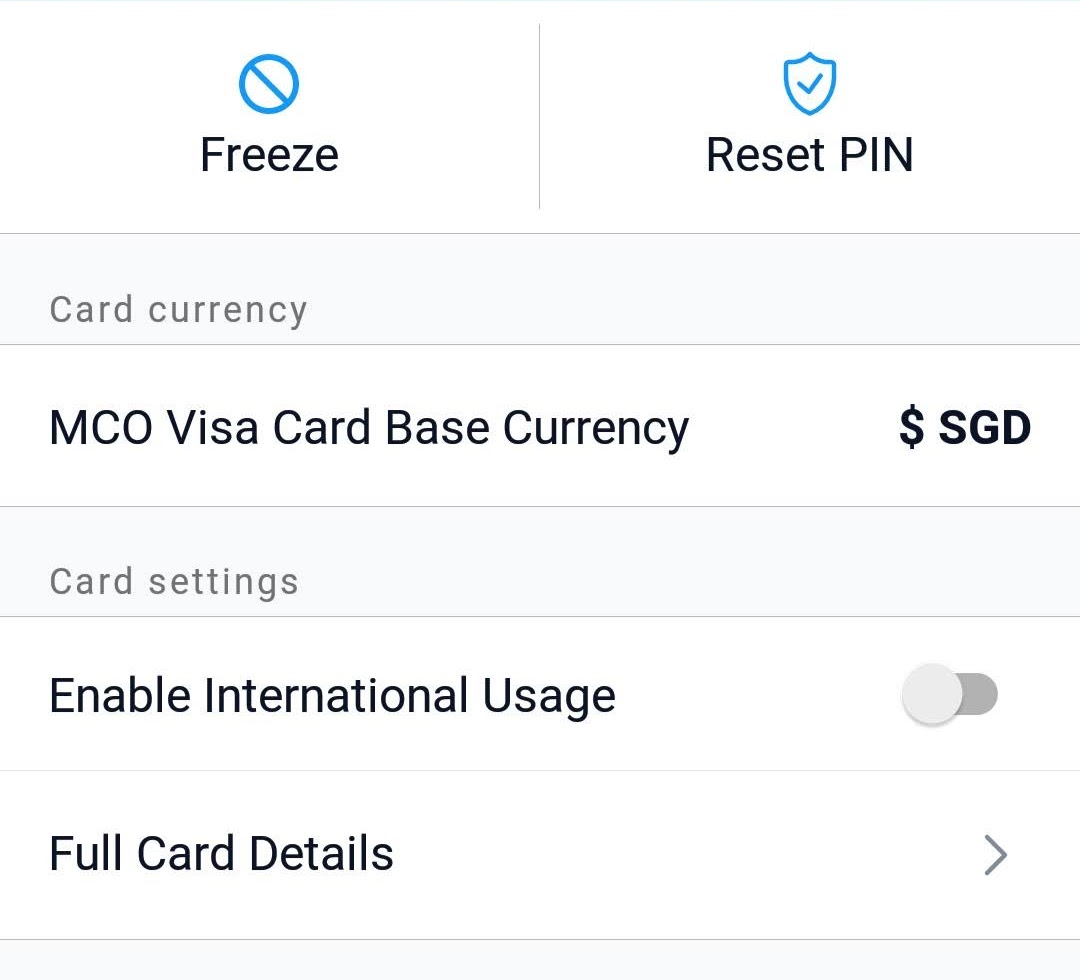Image resolution: width=1080 pixels, height=980 pixels.
Task: Tap the Reset PIN shield icon
Action: click(x=809, y=84)
